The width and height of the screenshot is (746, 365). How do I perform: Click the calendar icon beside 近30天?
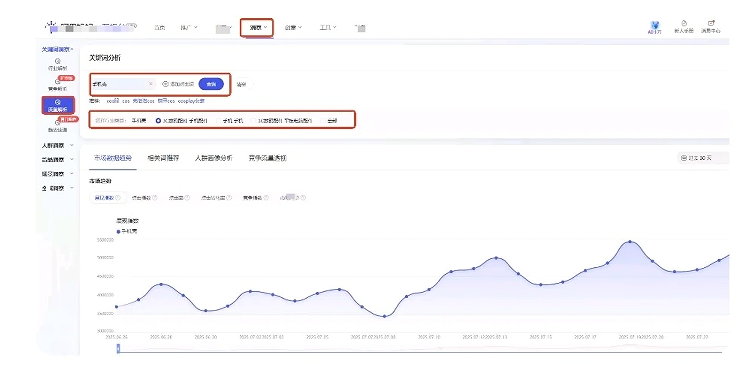(684, 158)
